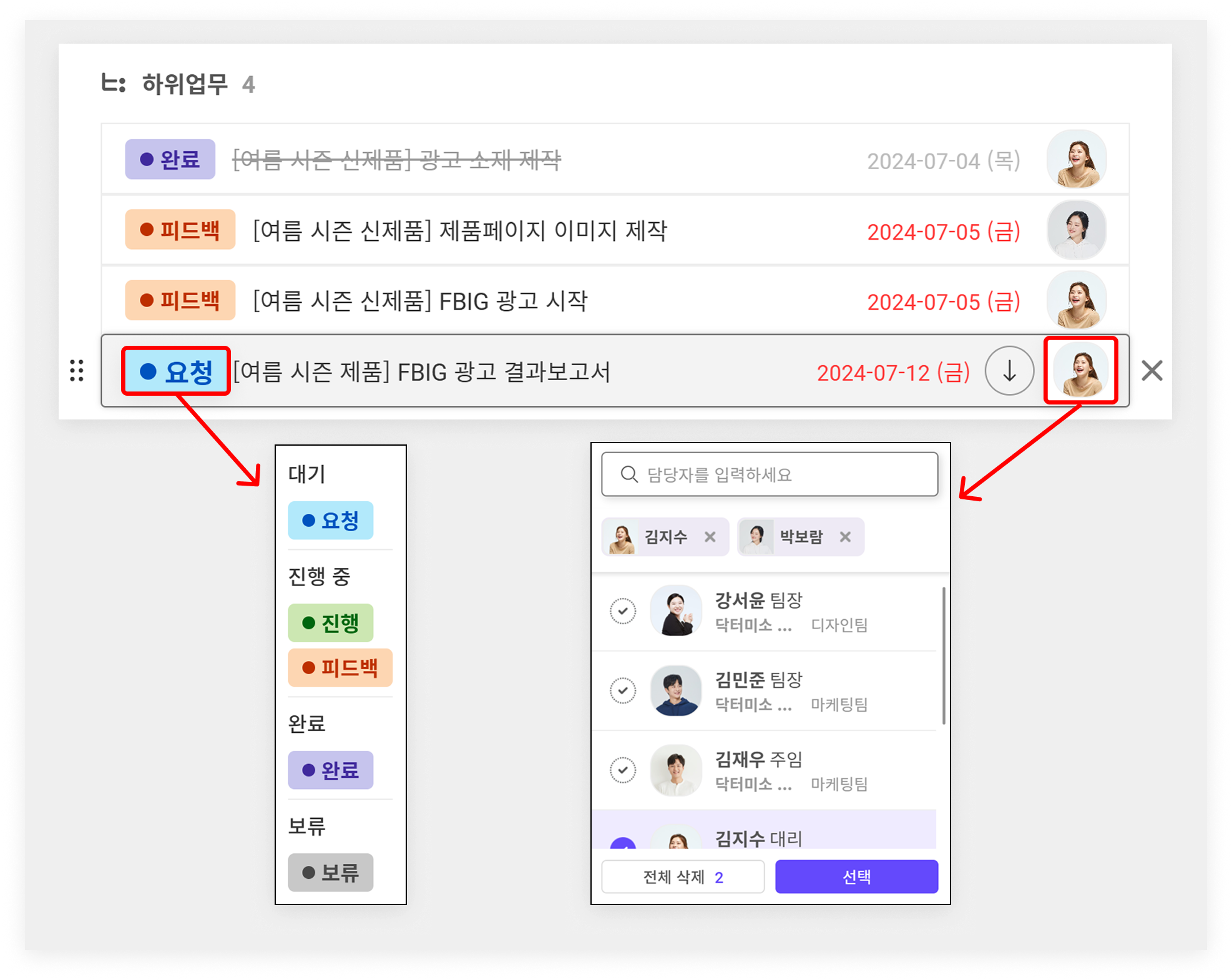Check the 김재우 주임 checkbox
This screenshot has width=1232, height=980.
623,770
